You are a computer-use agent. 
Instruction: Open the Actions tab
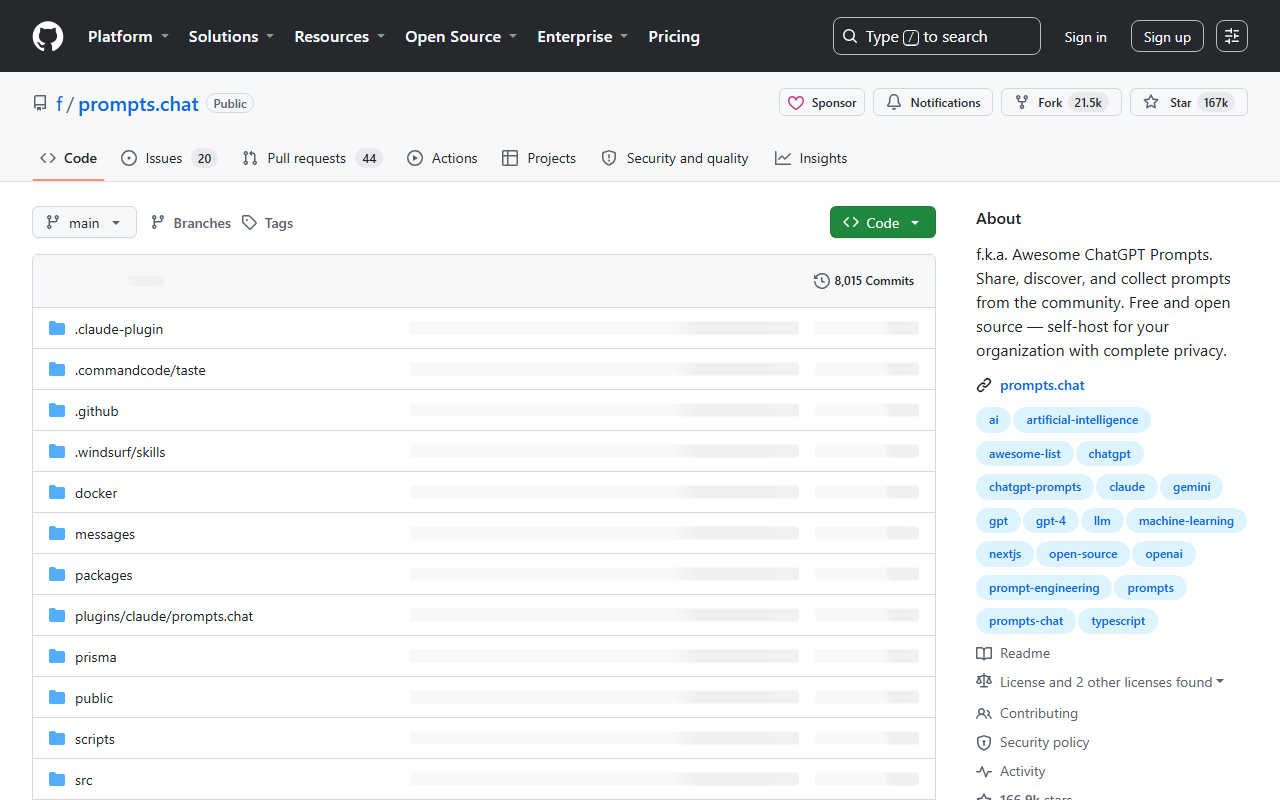pos(442,158)
